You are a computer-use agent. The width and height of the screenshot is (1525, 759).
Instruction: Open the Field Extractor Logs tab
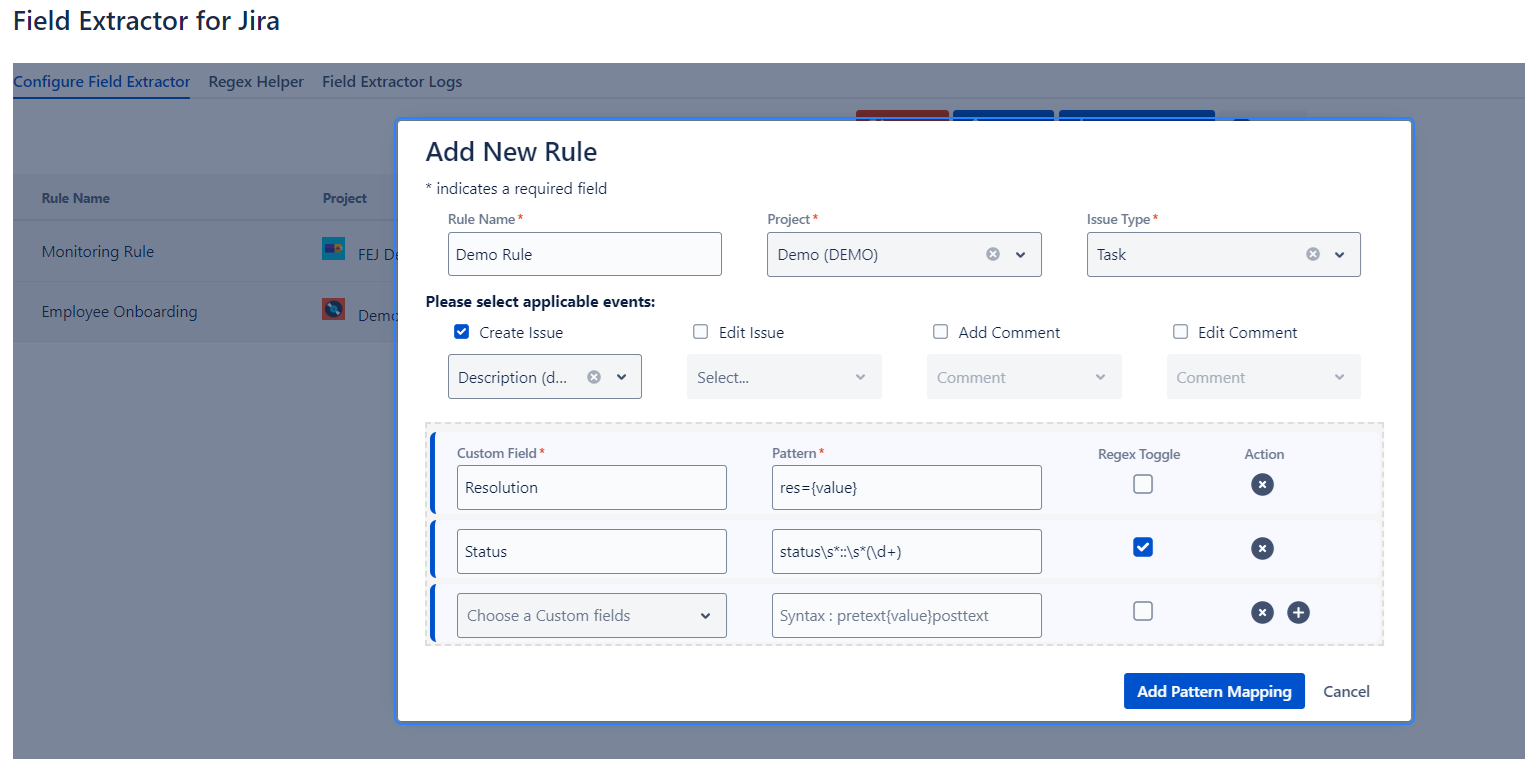point(392,82)
